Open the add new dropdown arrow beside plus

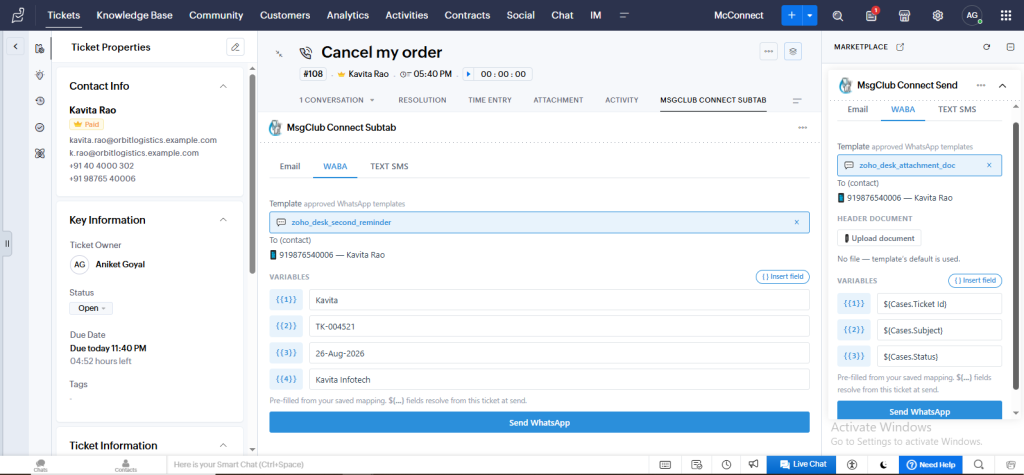coord(810,16)
